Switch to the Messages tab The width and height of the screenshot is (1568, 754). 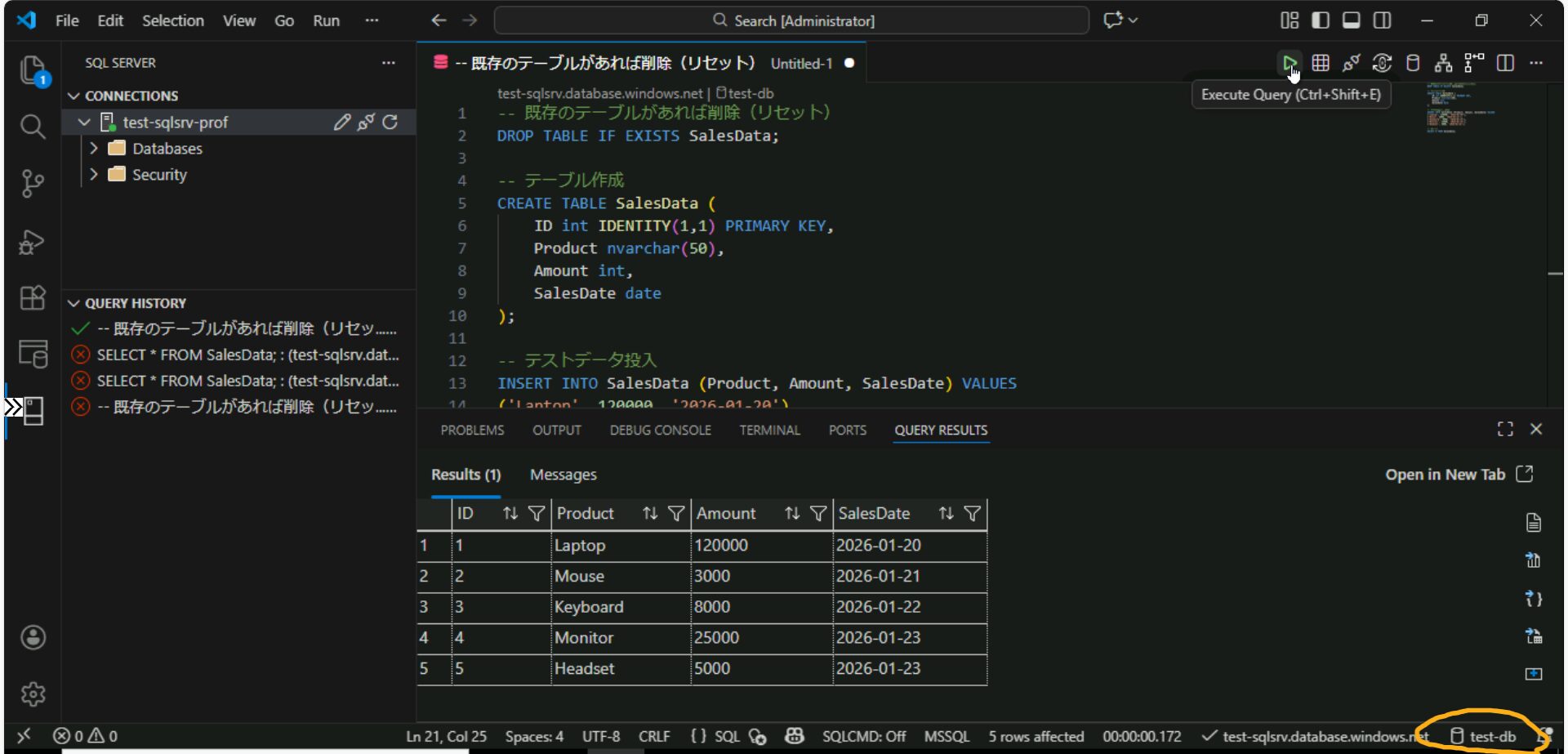click(563, 475)
